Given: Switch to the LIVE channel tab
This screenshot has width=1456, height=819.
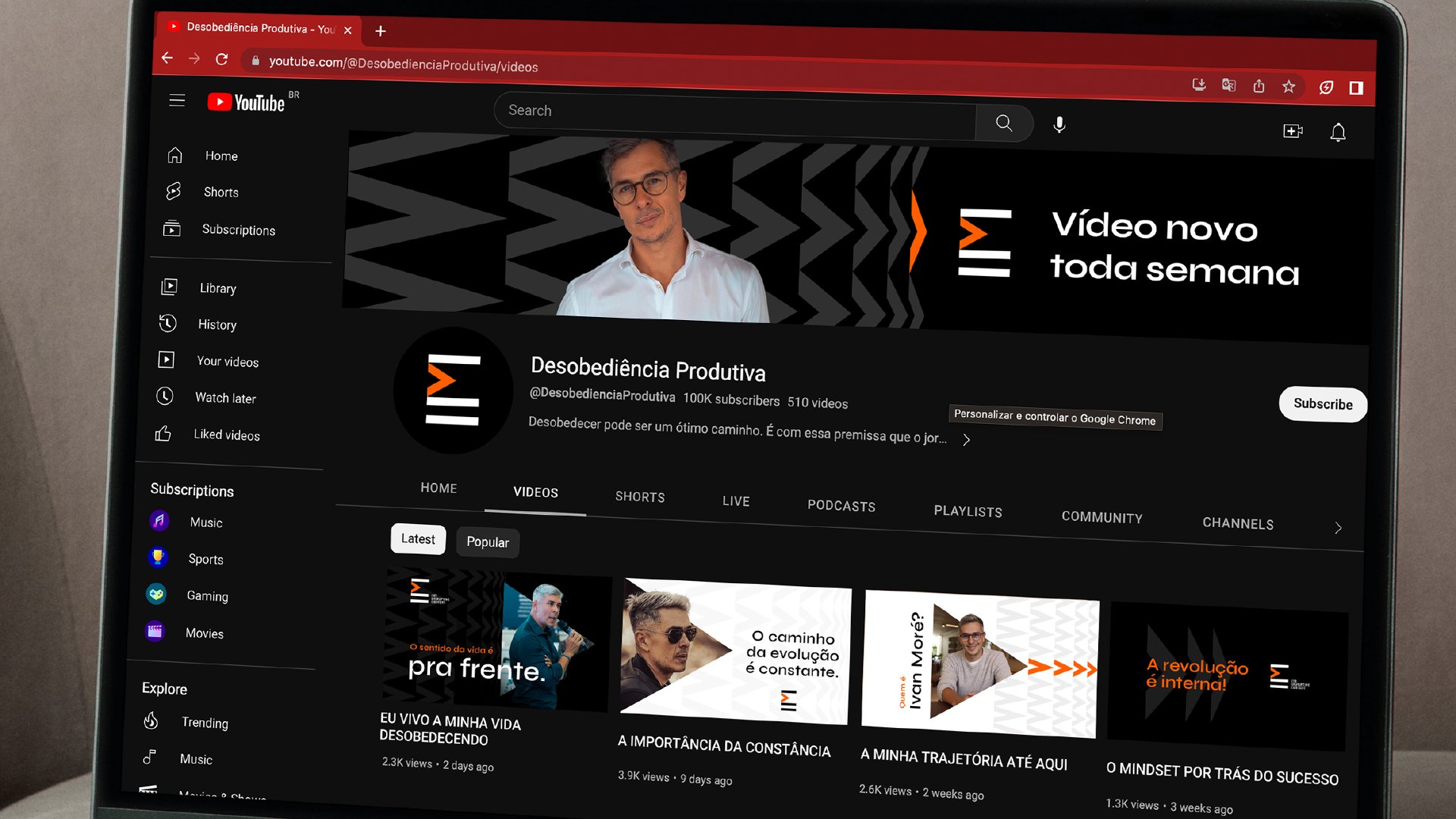Looking at the screenshot, I should tap(736, 501).
